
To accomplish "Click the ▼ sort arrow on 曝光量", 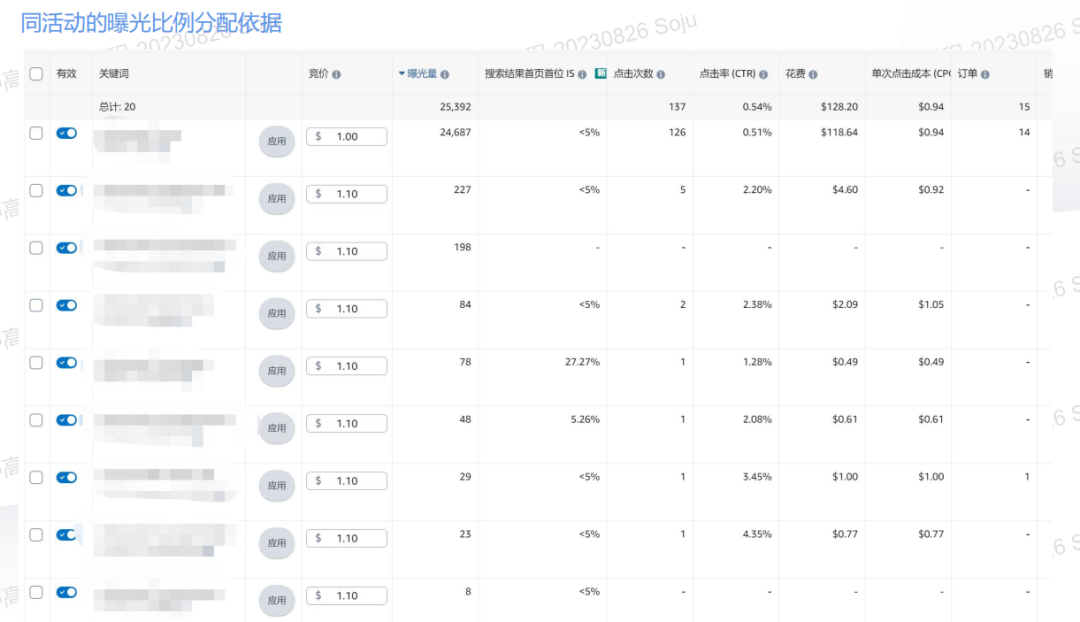I will click(x=404, y=74).
